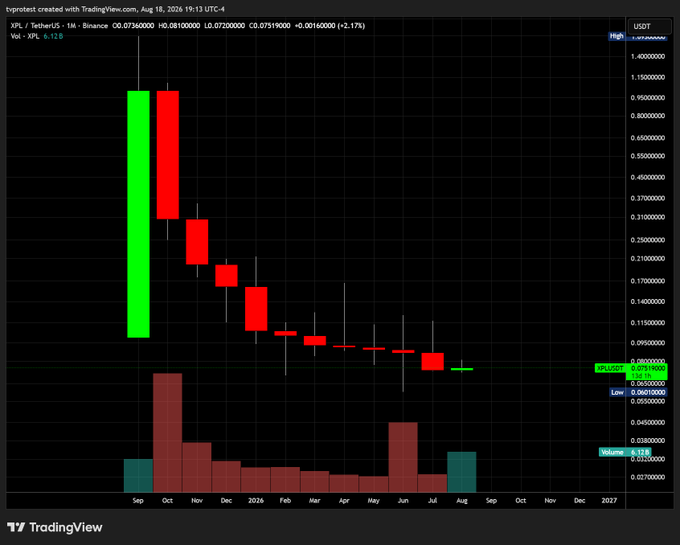The image size is (680, 545).
Task: Click the 2026 label on time axis
Action: pos(256,500)
